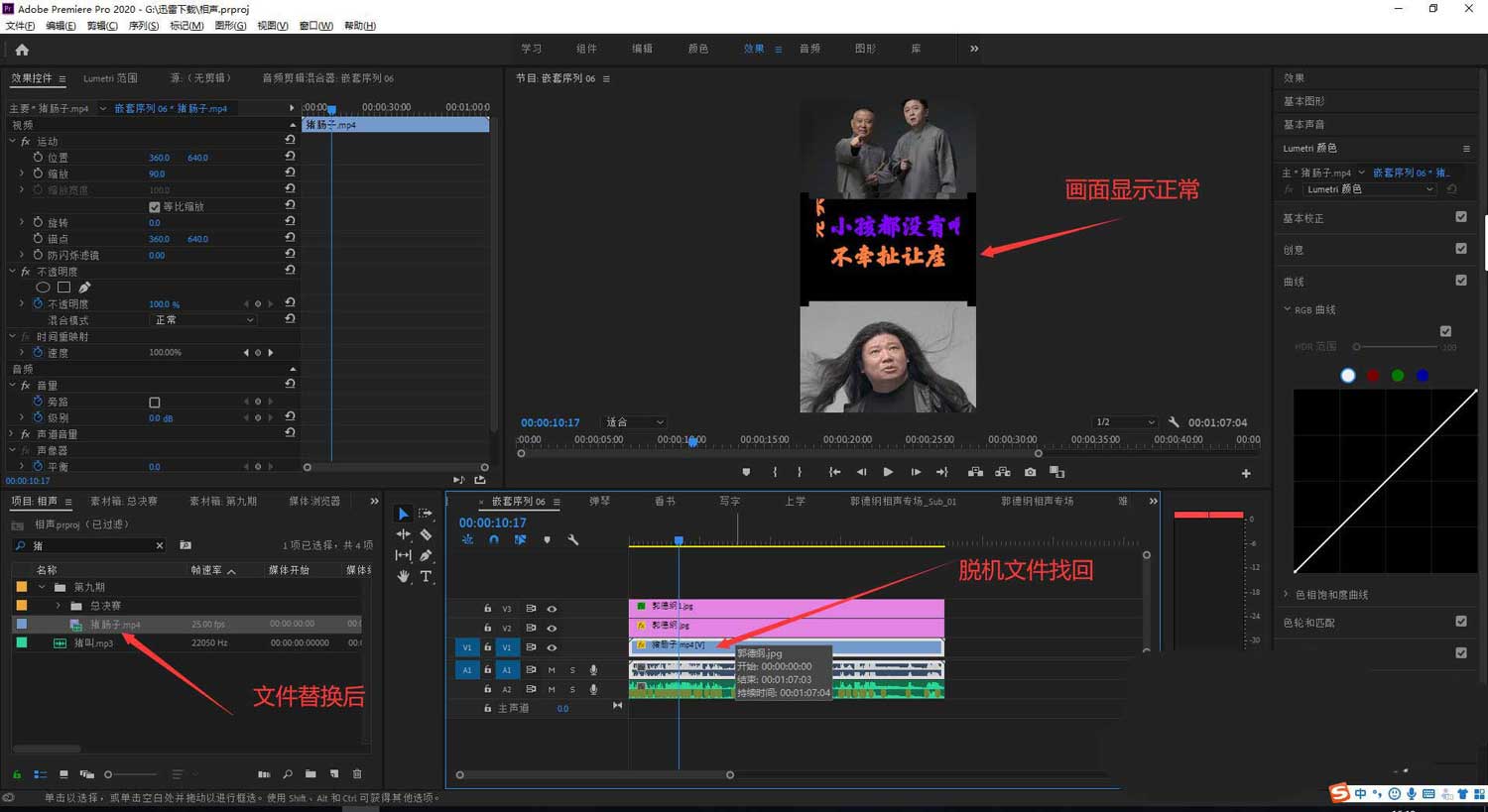Open the 文件 menu
This screenshot has height=812, width=1488.
coord(20,26)
